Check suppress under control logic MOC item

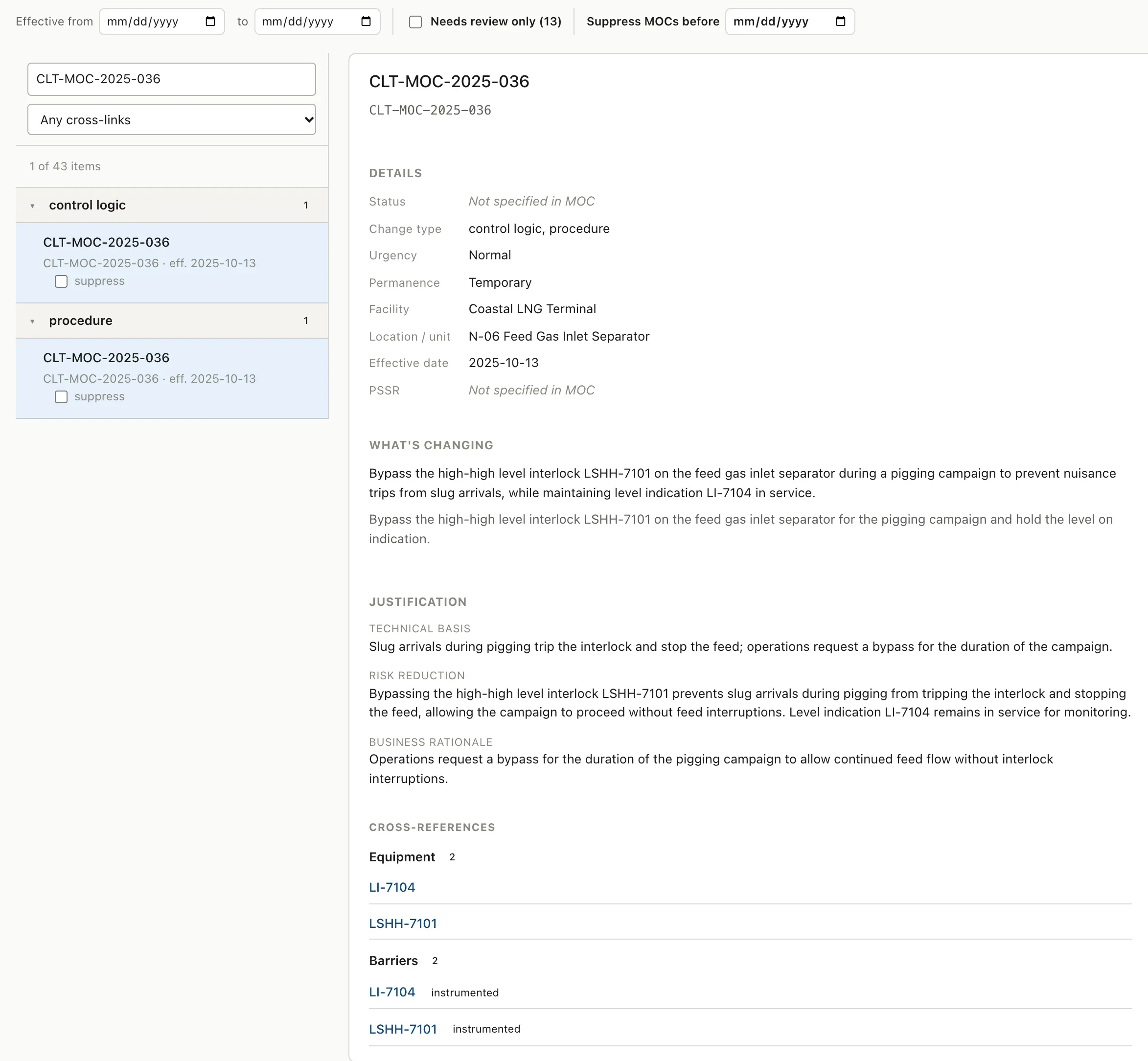pyautogui.click(x=61, y=281)
